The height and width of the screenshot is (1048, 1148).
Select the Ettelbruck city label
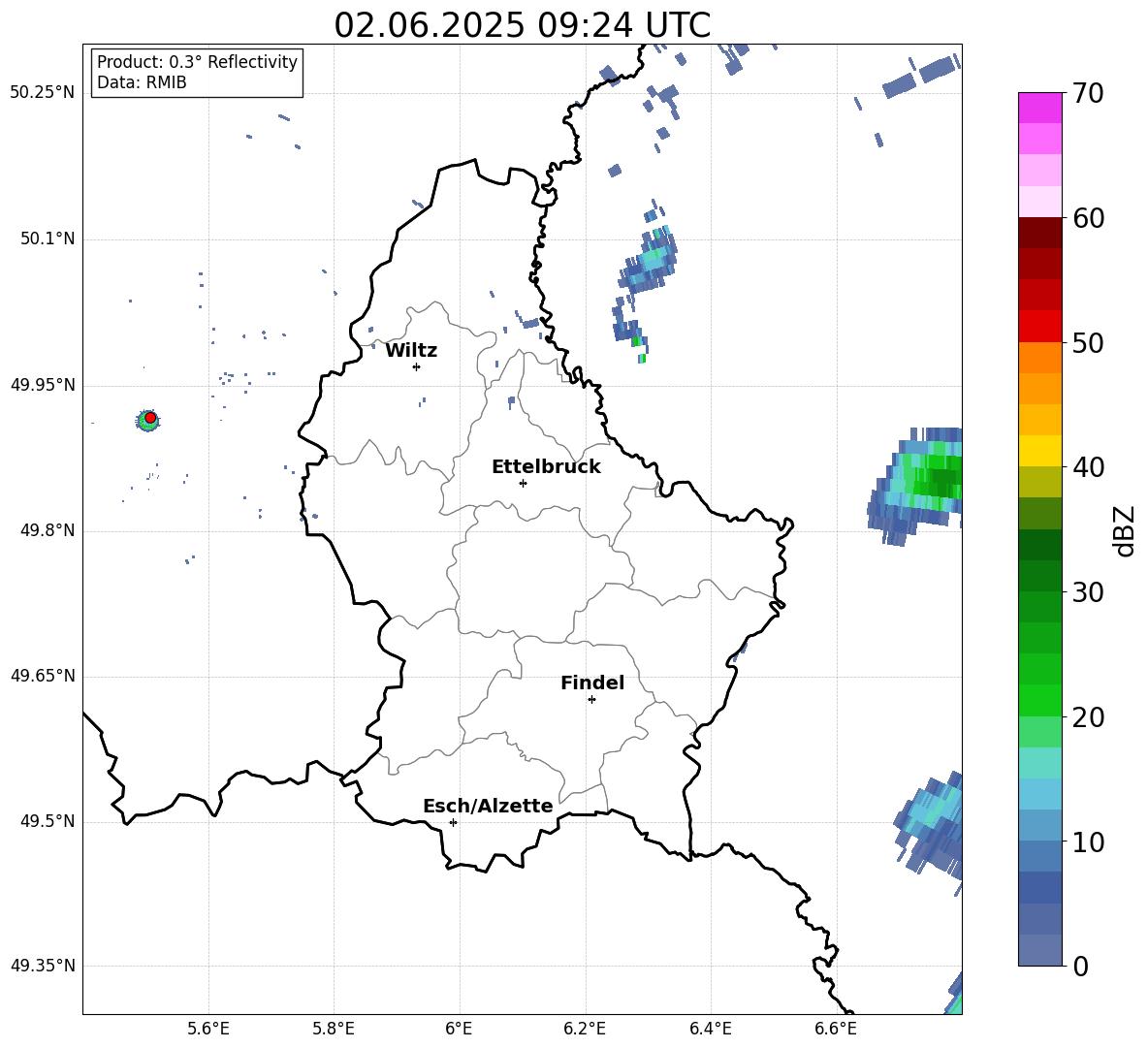pyautogui.click(x=546, y=467)
